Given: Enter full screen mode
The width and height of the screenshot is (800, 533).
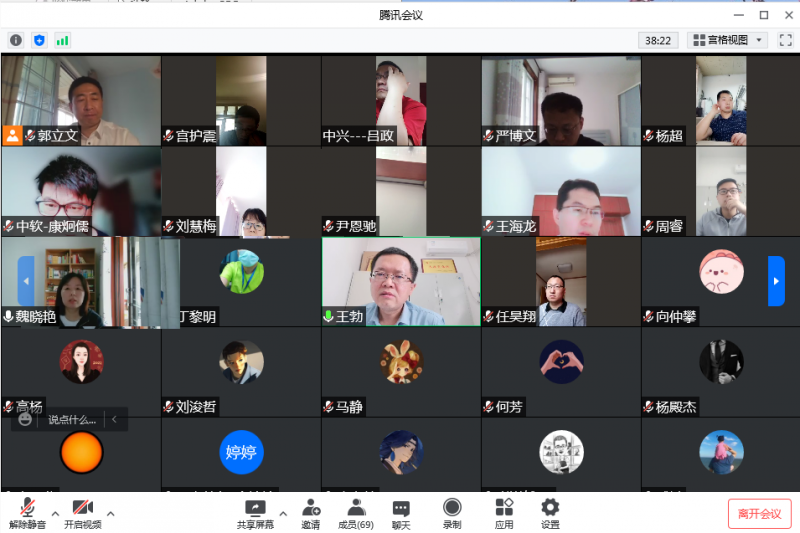Looking at the screenshot, I should click(x=786, y=40).
